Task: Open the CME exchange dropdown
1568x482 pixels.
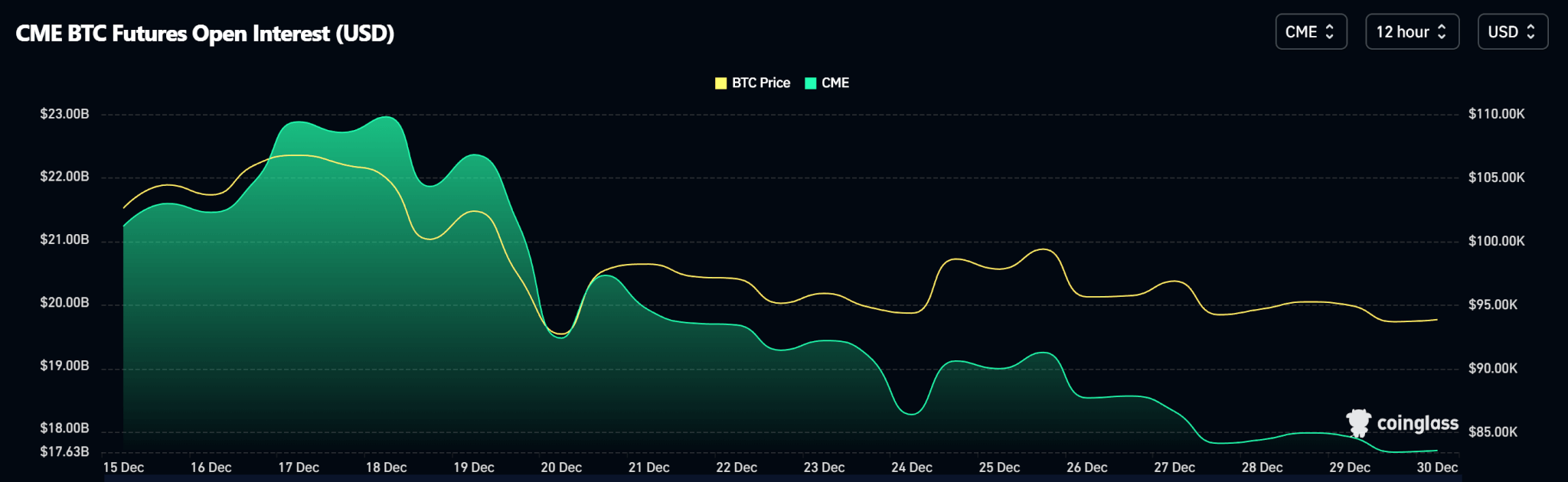Action: click(1310, 32)
